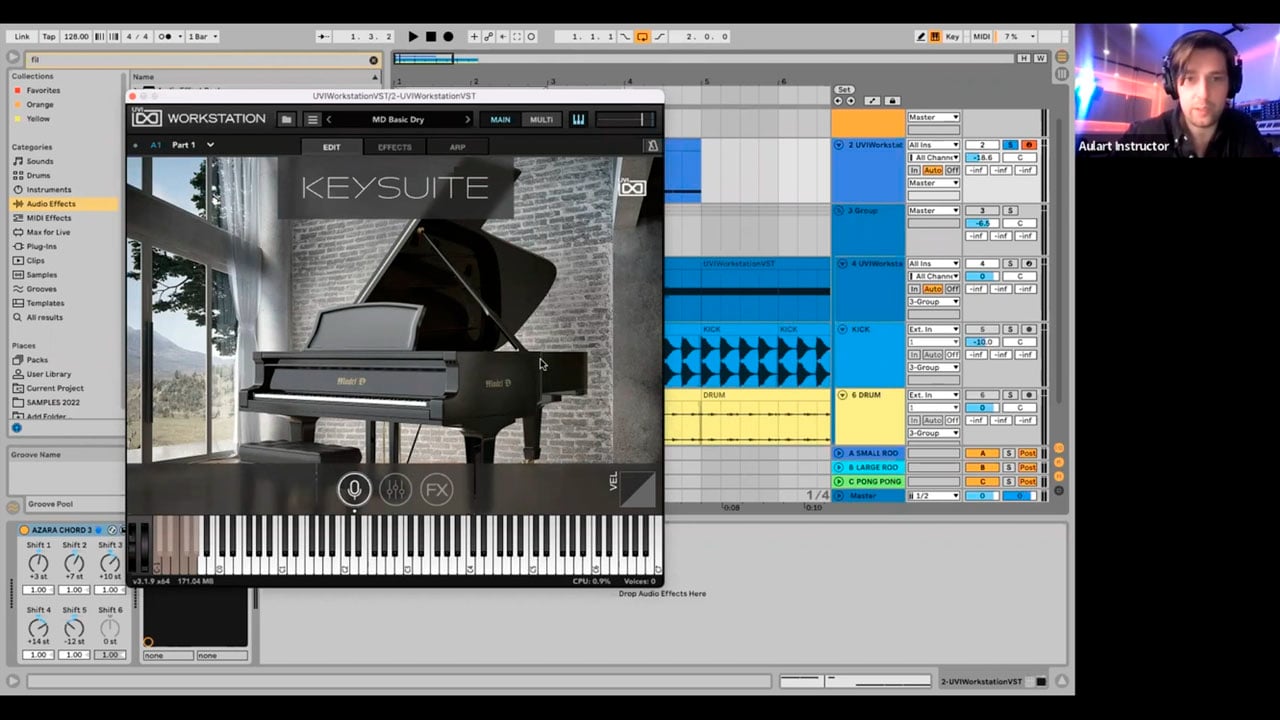Click the KeySuite microphone page icon
The width and height of the screenshot is (1280, 720).
pyautogui.click(x=354, y=489)
